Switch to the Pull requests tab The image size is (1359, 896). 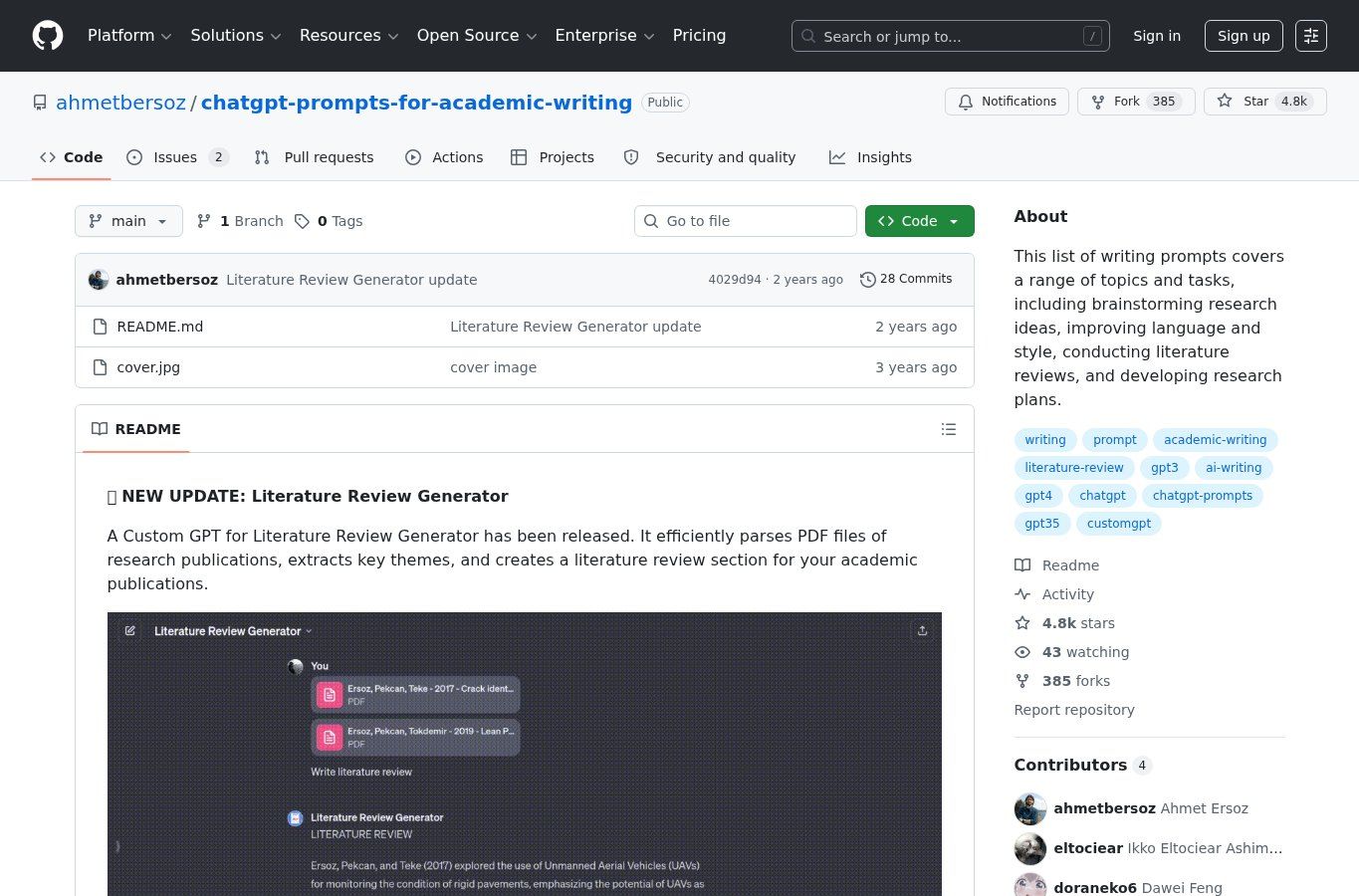coord(315,157)
